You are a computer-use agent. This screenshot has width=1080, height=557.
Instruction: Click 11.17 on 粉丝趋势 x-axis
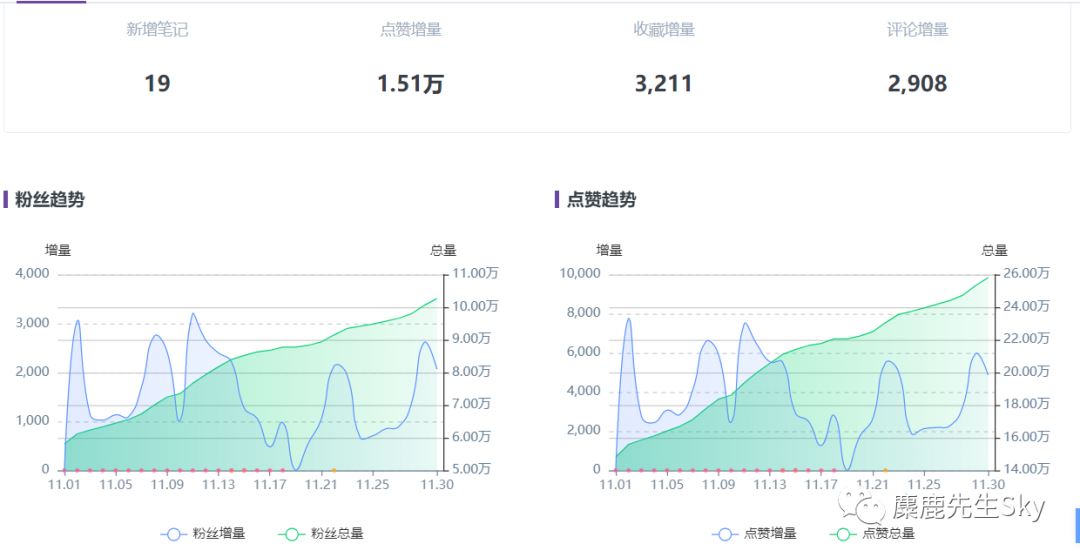[270, 485]
